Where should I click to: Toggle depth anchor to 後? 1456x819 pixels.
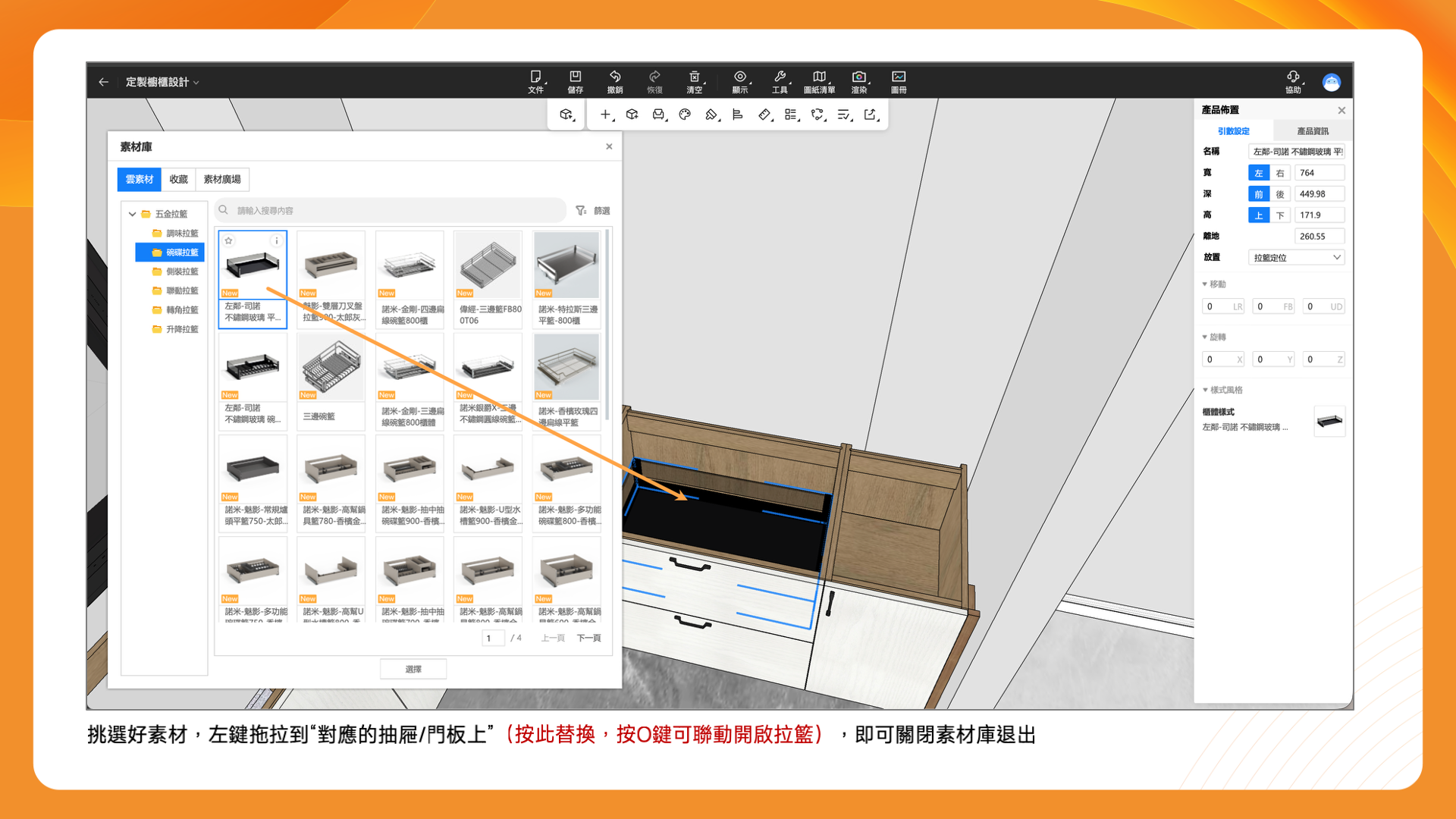[1280, 194]
